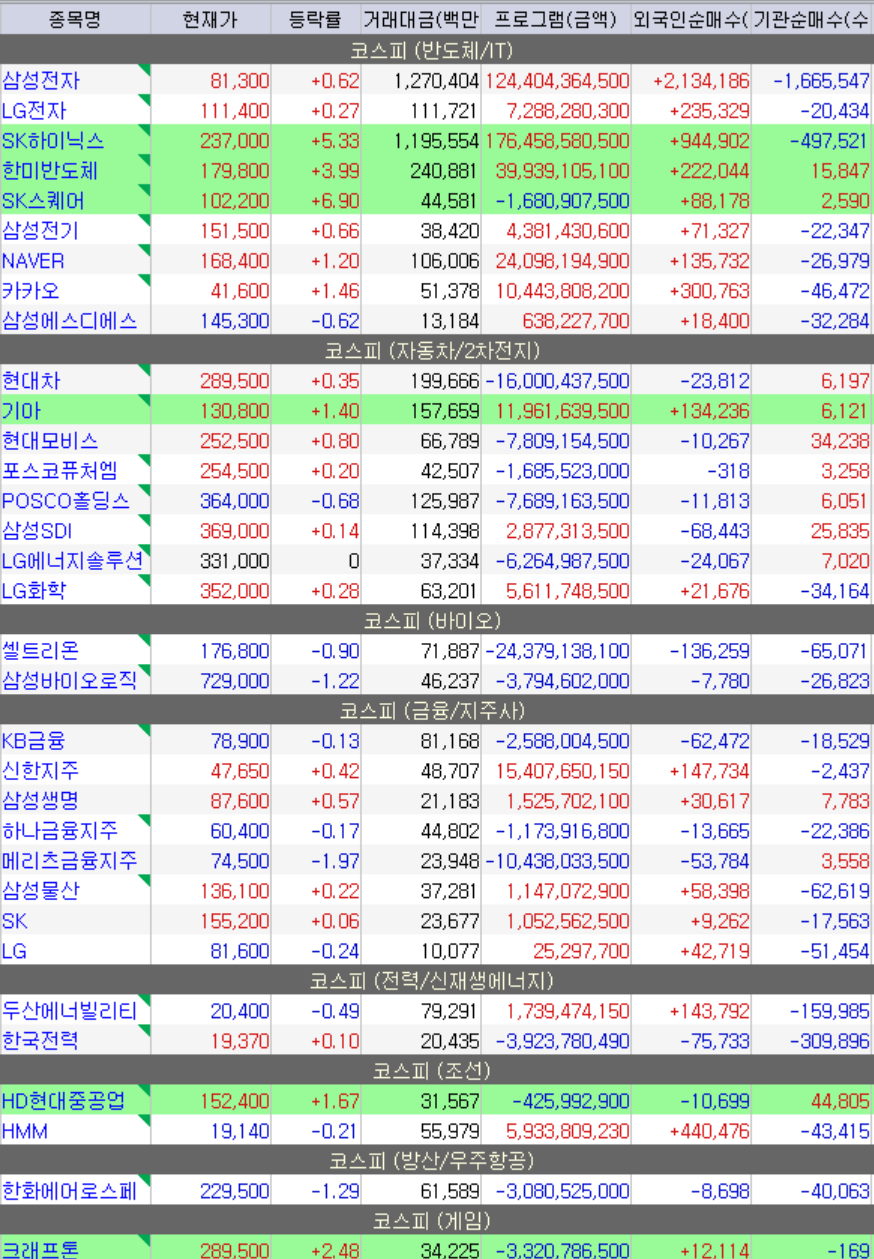Select the HMM stock name
Image resolution: width=874 pixels, height=1259 pixels.
25,1131
